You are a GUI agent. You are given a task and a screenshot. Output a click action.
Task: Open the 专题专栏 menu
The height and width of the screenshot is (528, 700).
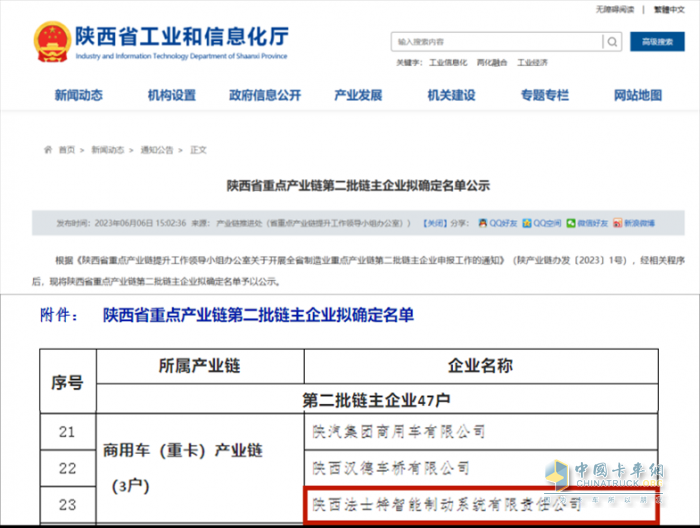pyautogui.click(x=545, y=95)
